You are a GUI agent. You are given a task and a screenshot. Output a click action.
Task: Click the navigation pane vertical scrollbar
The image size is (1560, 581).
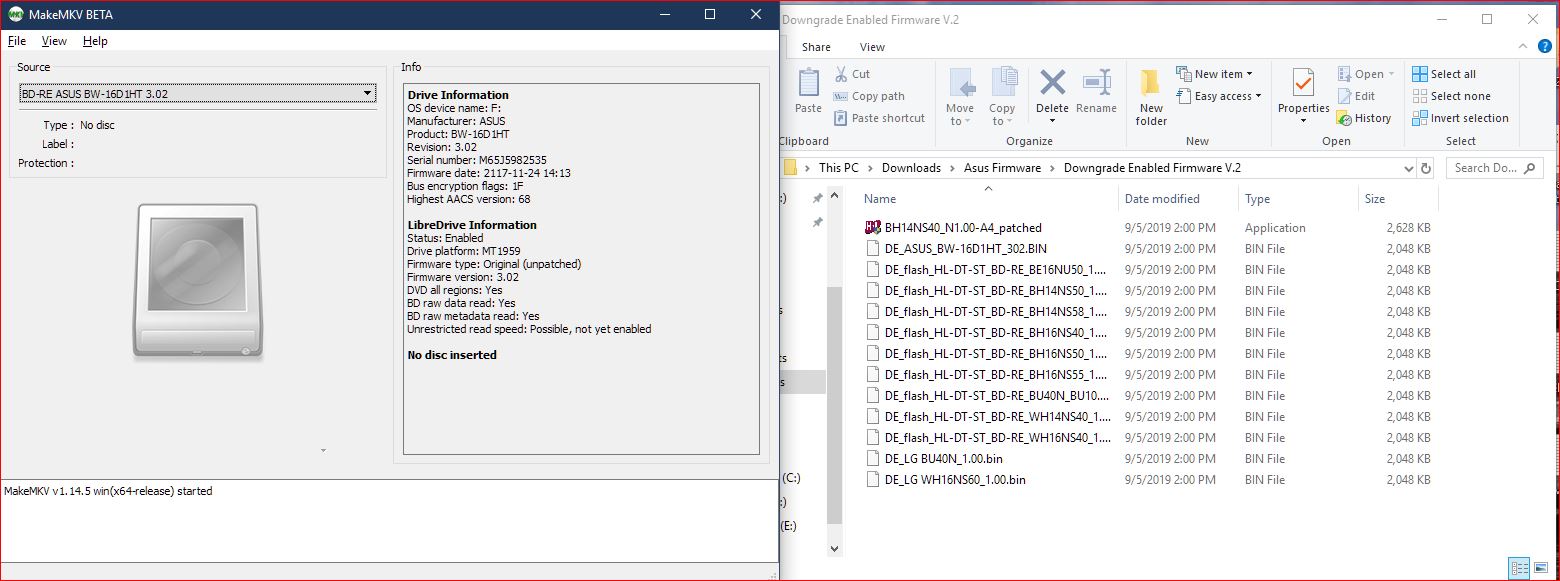click(835, 404)
